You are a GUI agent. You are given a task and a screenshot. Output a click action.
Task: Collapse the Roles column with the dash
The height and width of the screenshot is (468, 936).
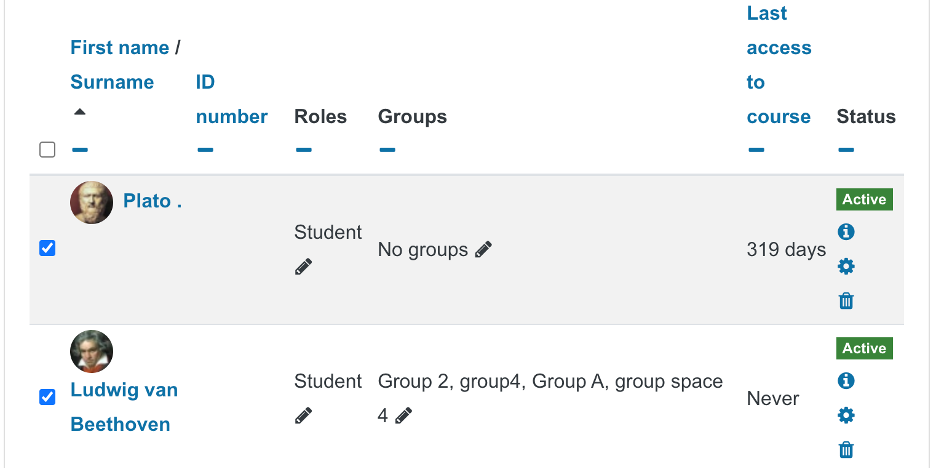(x=303, y=150)
